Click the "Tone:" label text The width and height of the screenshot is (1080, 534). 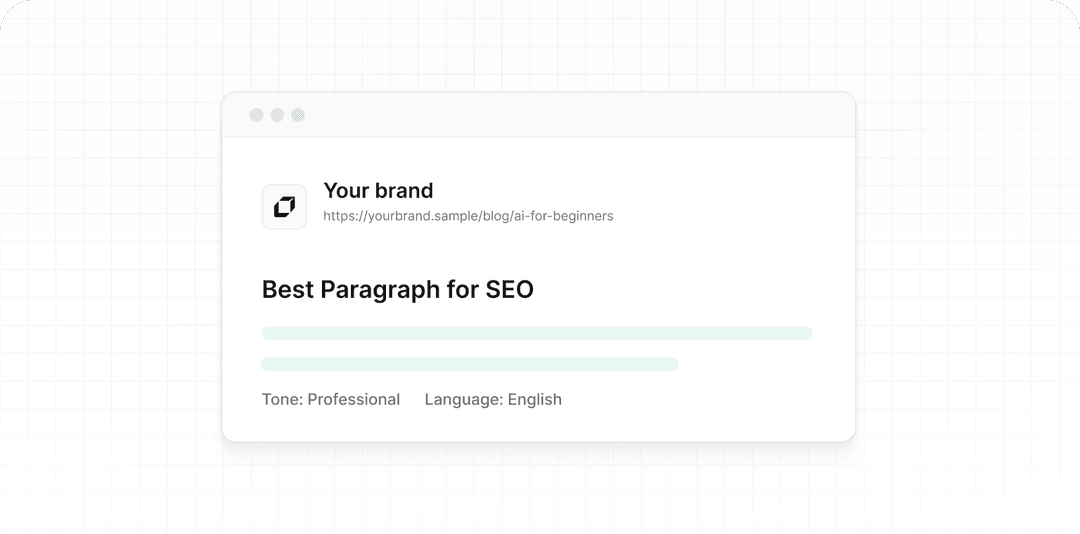click(x=282, y=399)
